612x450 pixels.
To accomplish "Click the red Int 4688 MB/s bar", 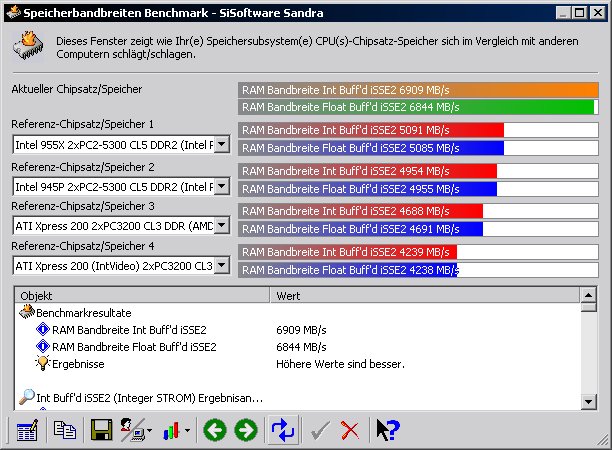I will [x=360, y=211].
